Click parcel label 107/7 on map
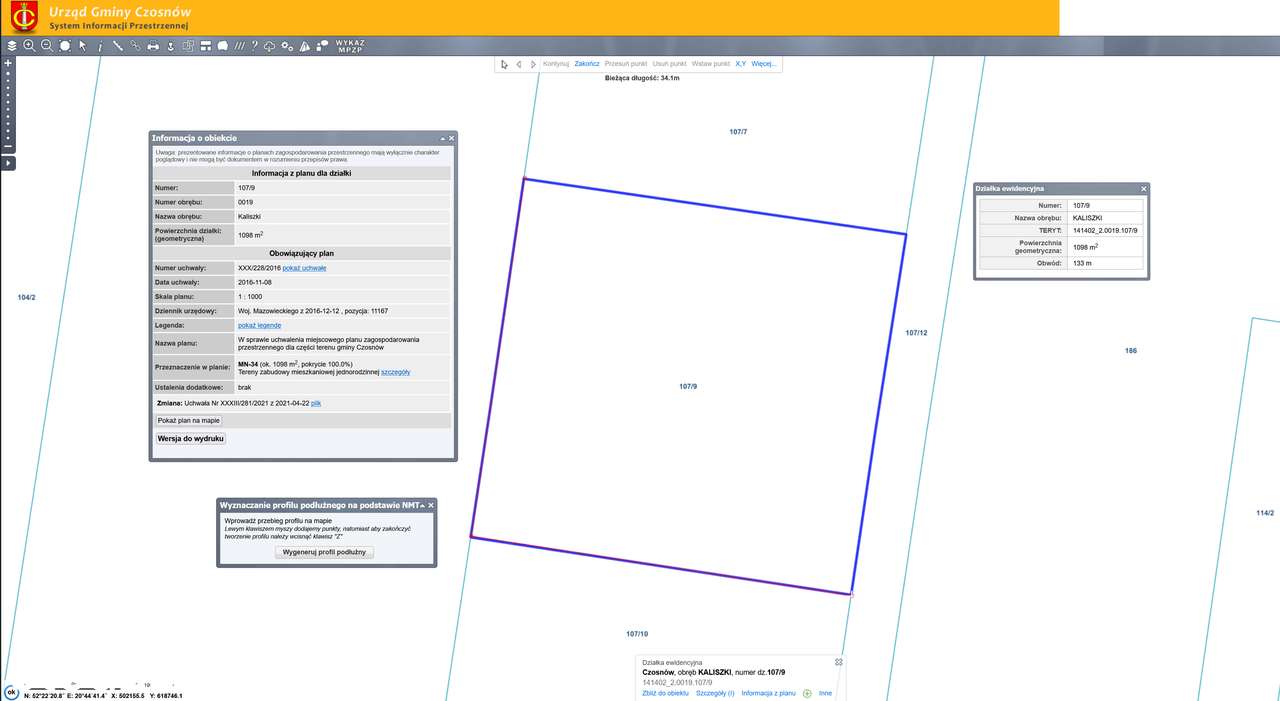This screenshot has width=1280, height=701. (x=738, y=132)
